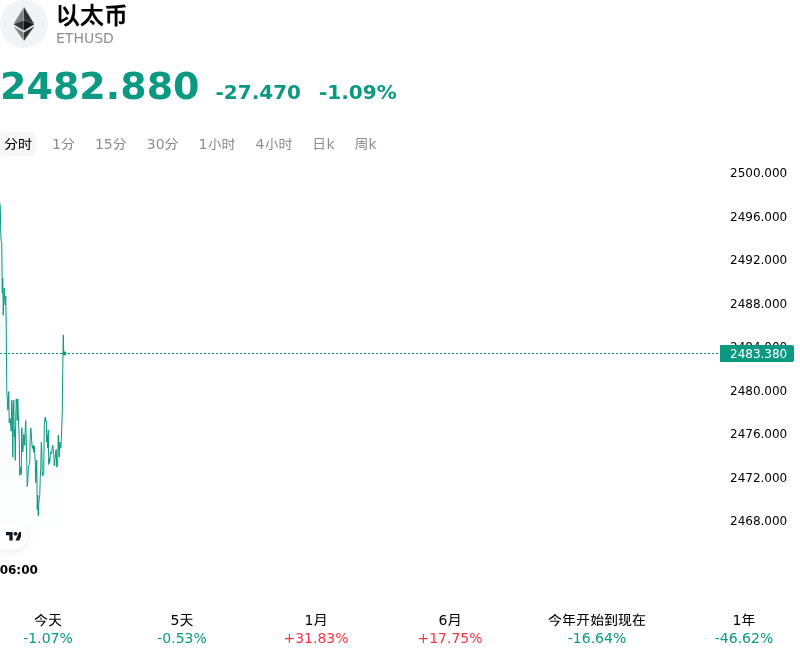The height and width of the screenshot is (658, 800).
Task: Click the 以太币 asset title
Action: 92,16
